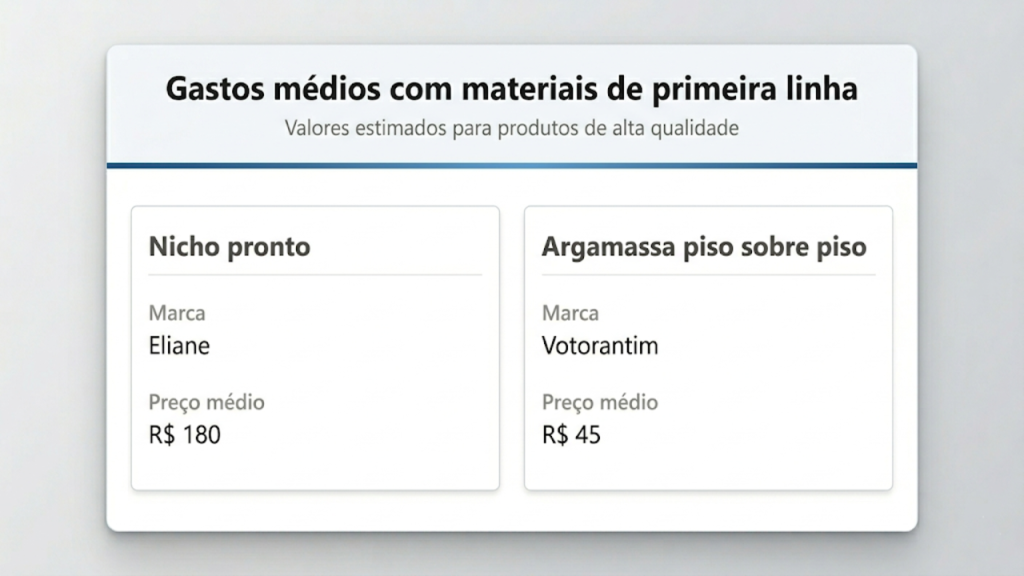
Task: Click the title Gastos médios com materiais
Action: click(511, 89)
